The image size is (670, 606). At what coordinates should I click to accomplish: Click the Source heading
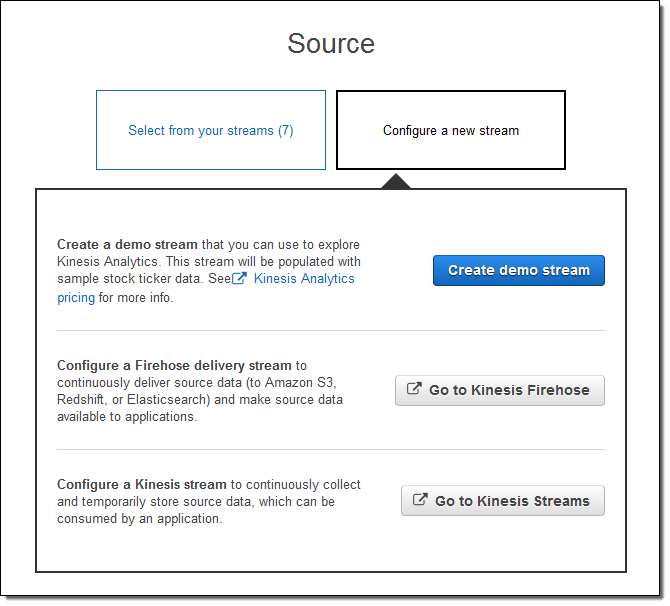(331, 44)
